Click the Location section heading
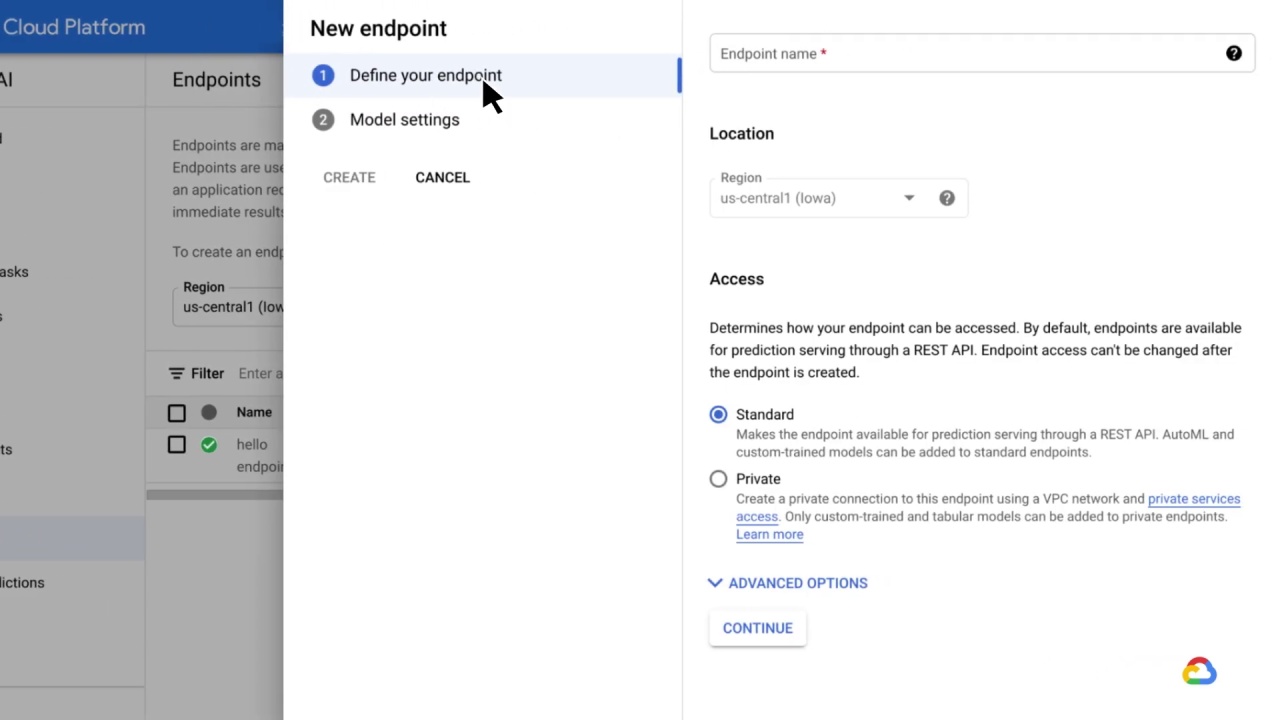The height and width of the screenshot is (720, 1280). 742,134
